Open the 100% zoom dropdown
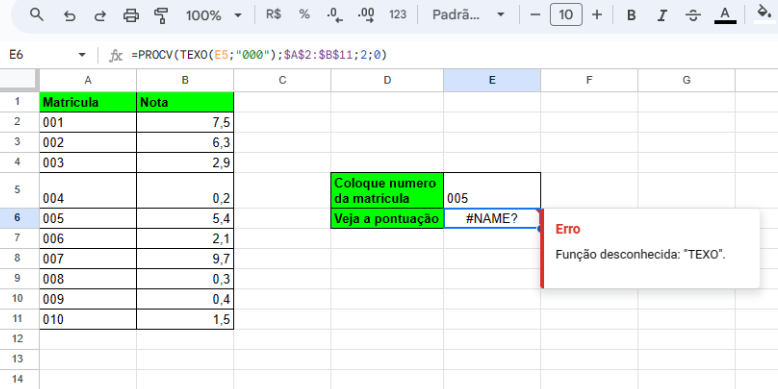This screenshot has width=778, height=389. point(213,15)
